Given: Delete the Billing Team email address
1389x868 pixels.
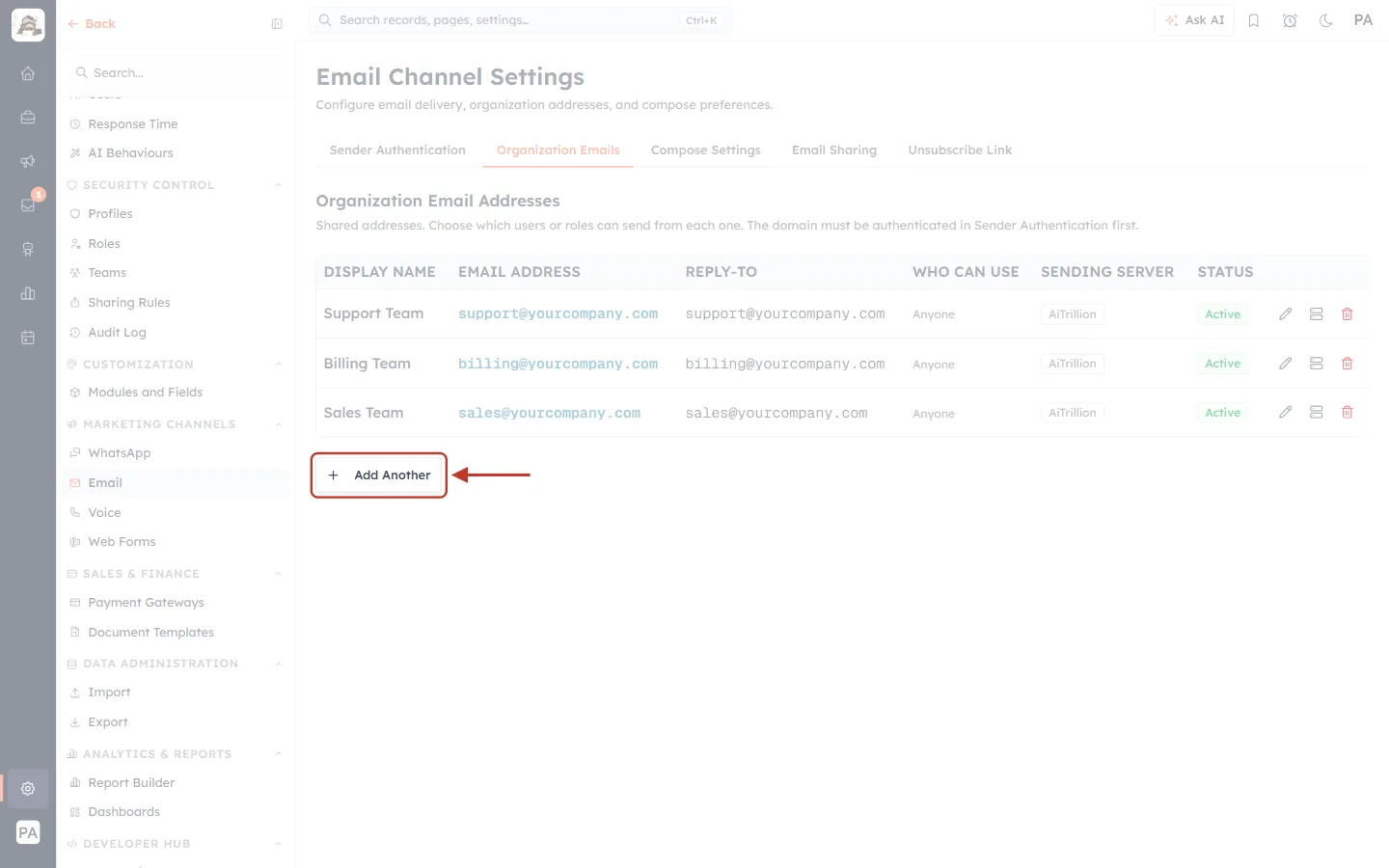Looking at the screenshot, I should [1348, 364].
